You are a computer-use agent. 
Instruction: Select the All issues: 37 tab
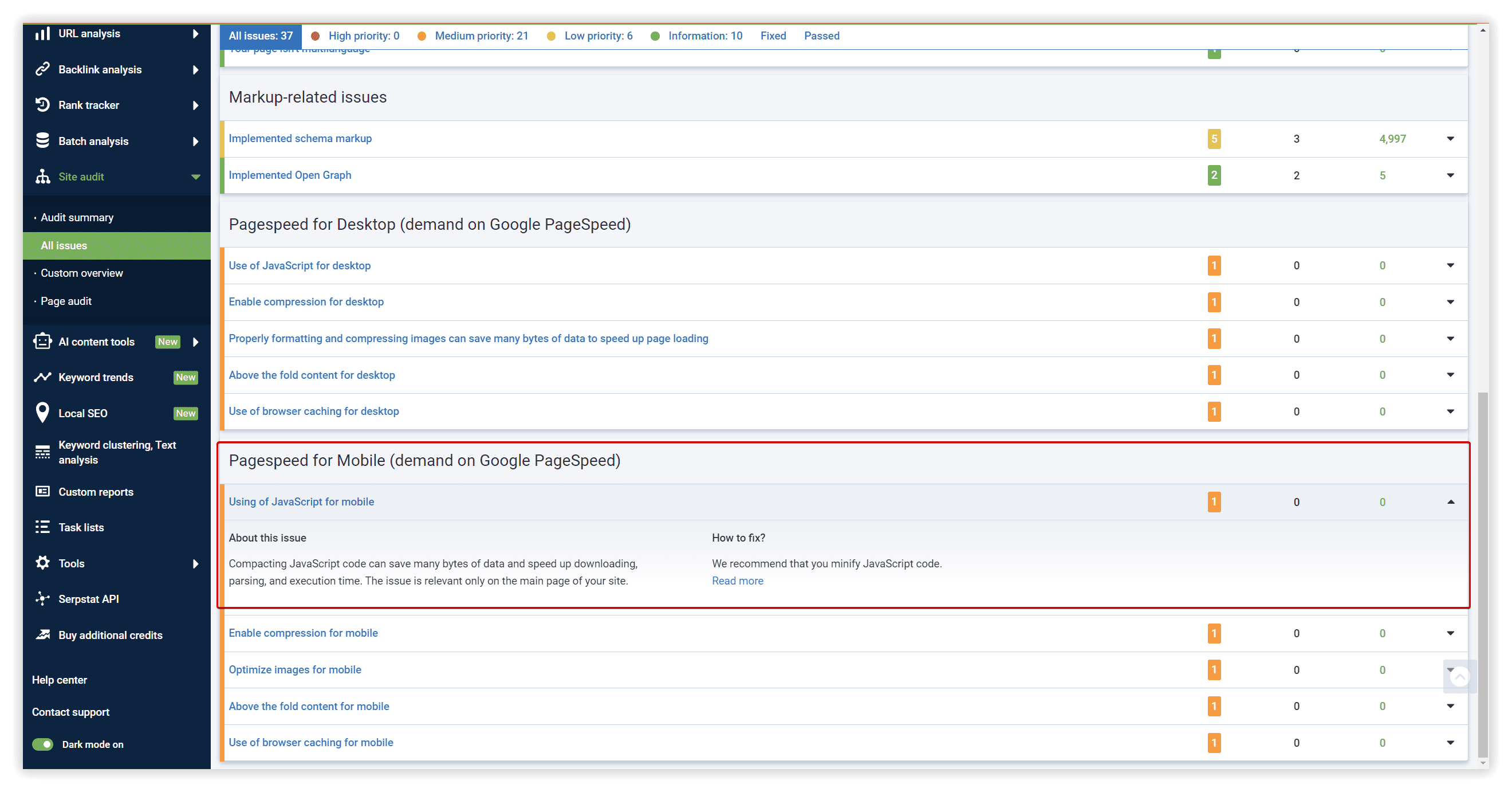pos(261,36)
